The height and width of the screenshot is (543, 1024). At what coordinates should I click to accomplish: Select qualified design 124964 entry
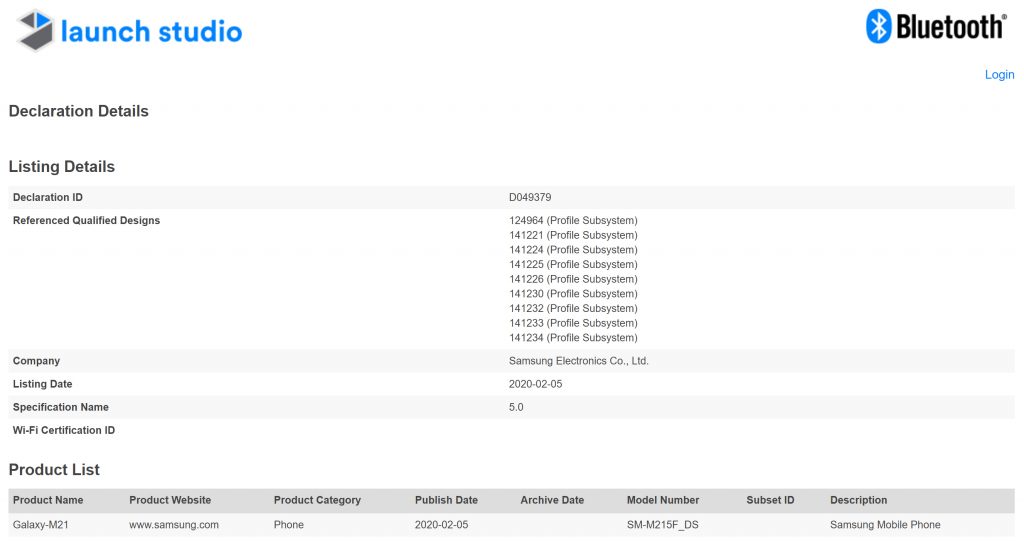tap(573, 220)
